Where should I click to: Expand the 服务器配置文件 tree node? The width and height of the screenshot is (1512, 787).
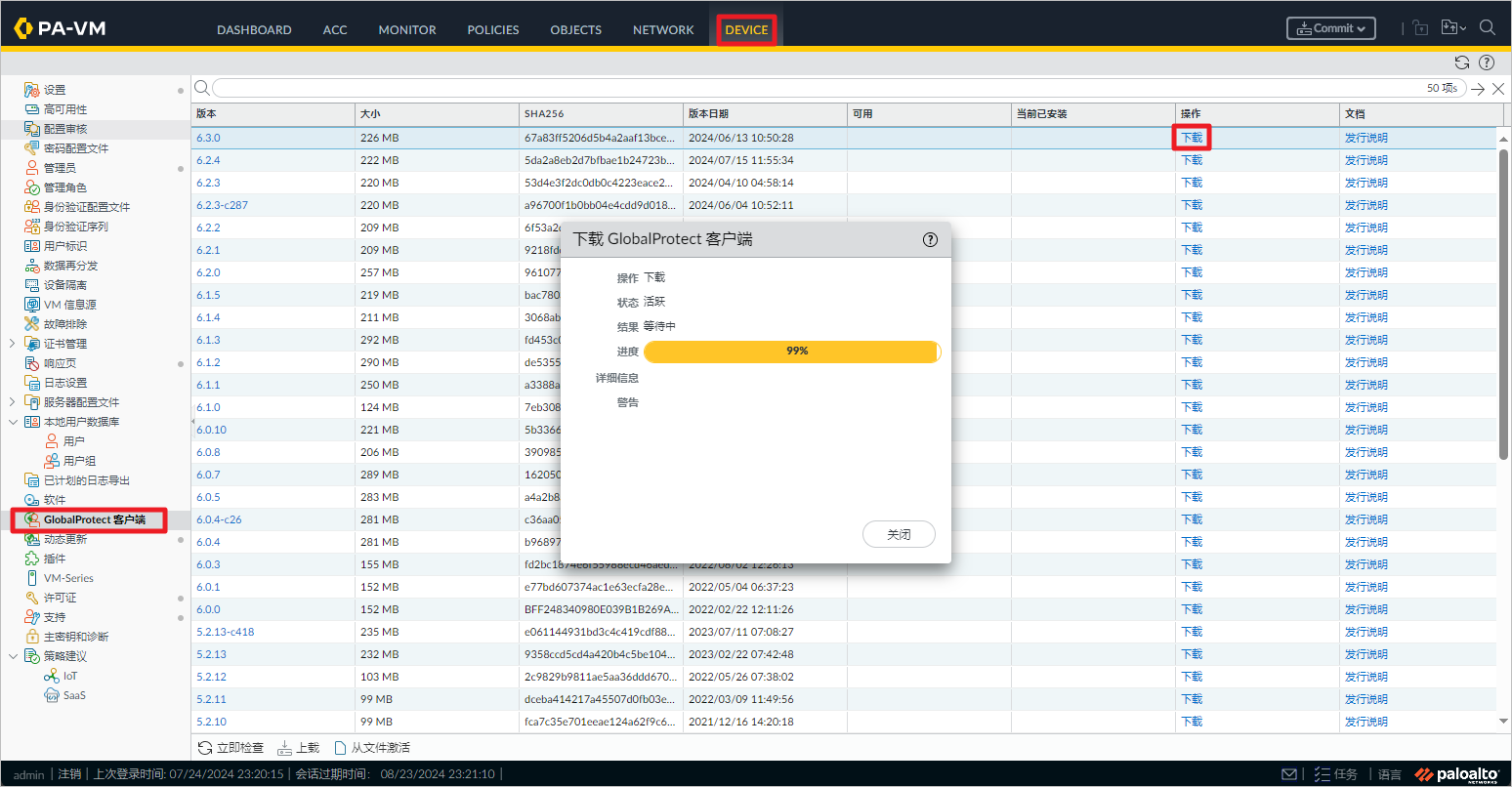pos(12,402)
